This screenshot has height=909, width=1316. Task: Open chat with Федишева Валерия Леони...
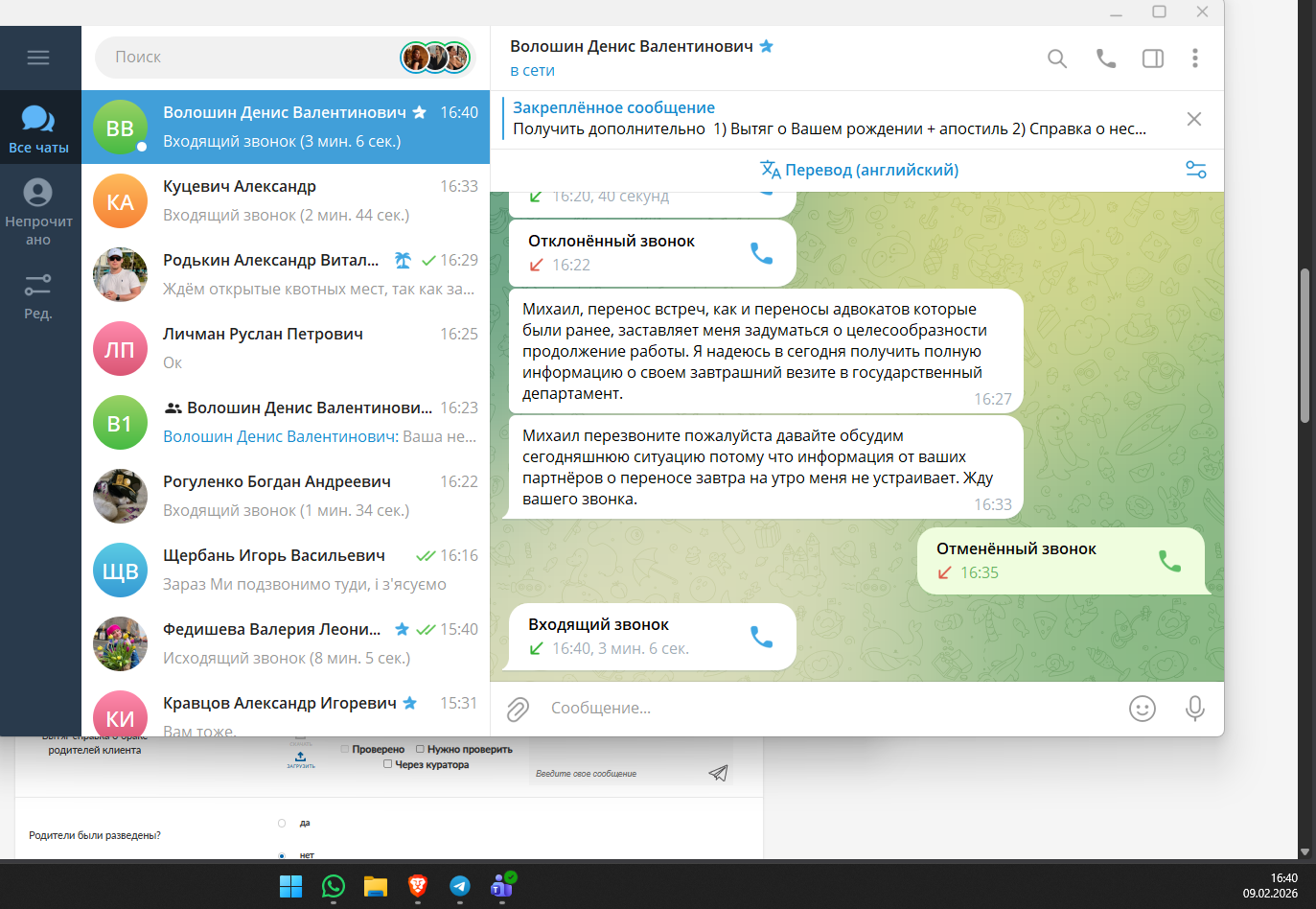[x=286, y=644]
